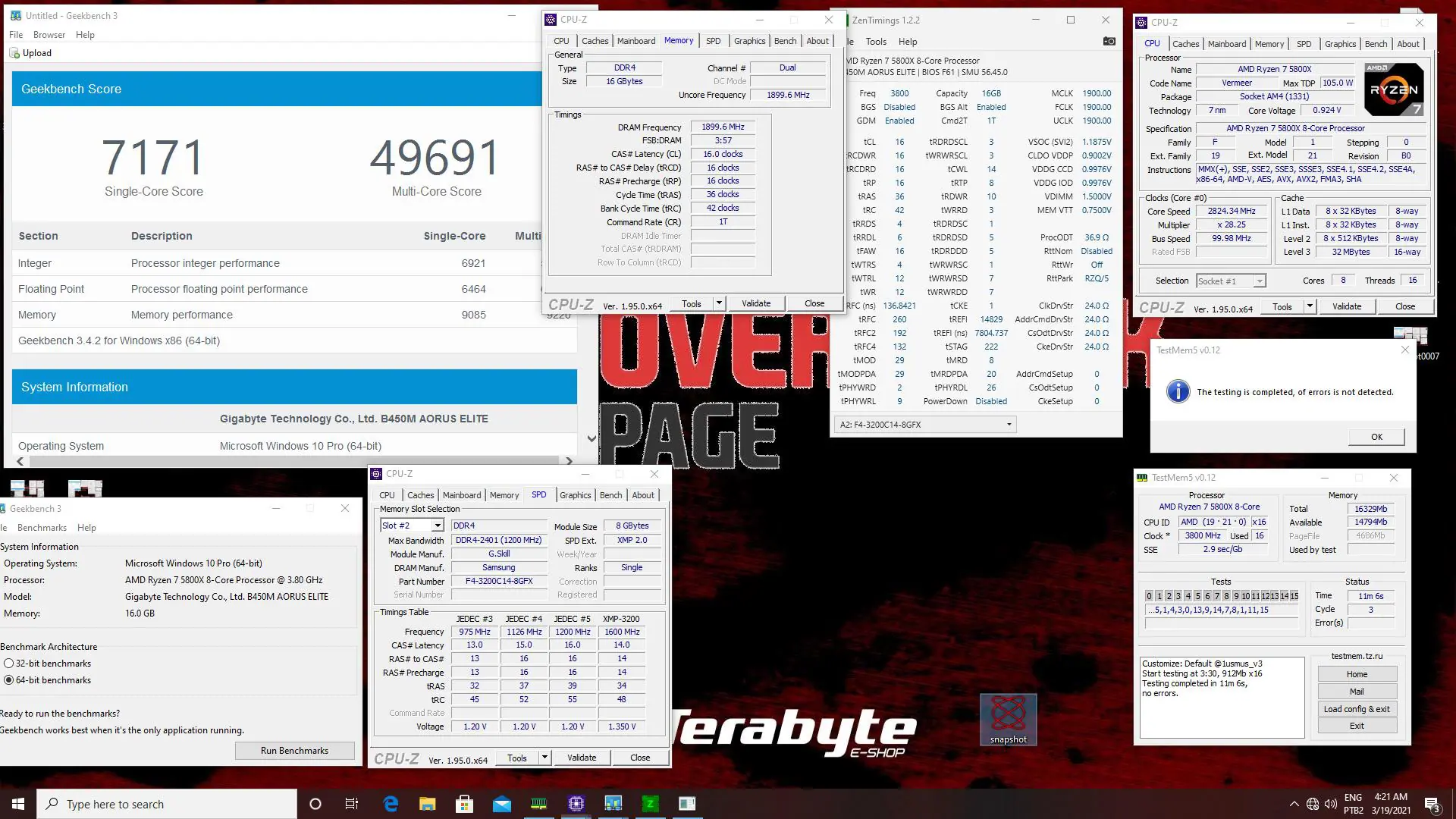
Task: Open the Help menu in ZenTimings
Action: coord(908,42)
